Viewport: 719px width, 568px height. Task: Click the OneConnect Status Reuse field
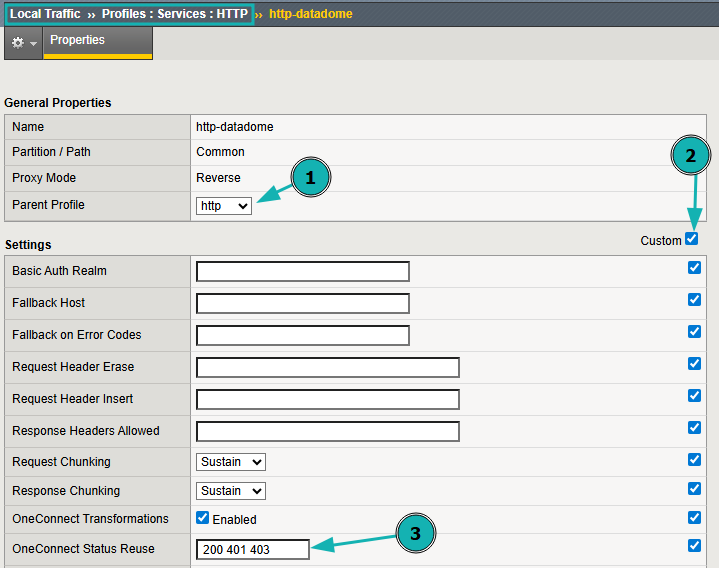253,549
